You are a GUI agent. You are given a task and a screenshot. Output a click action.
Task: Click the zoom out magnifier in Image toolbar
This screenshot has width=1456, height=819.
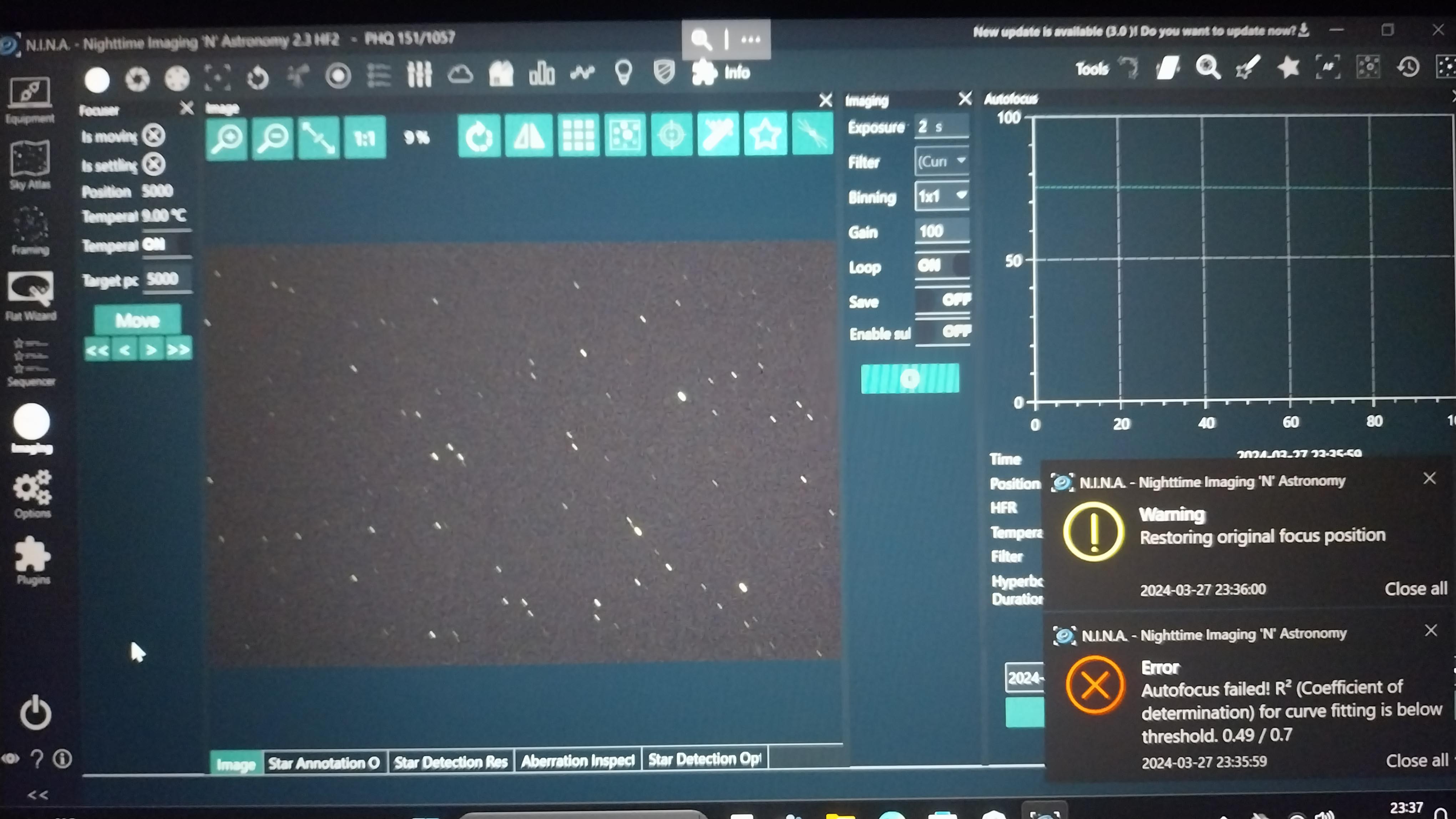272,138
